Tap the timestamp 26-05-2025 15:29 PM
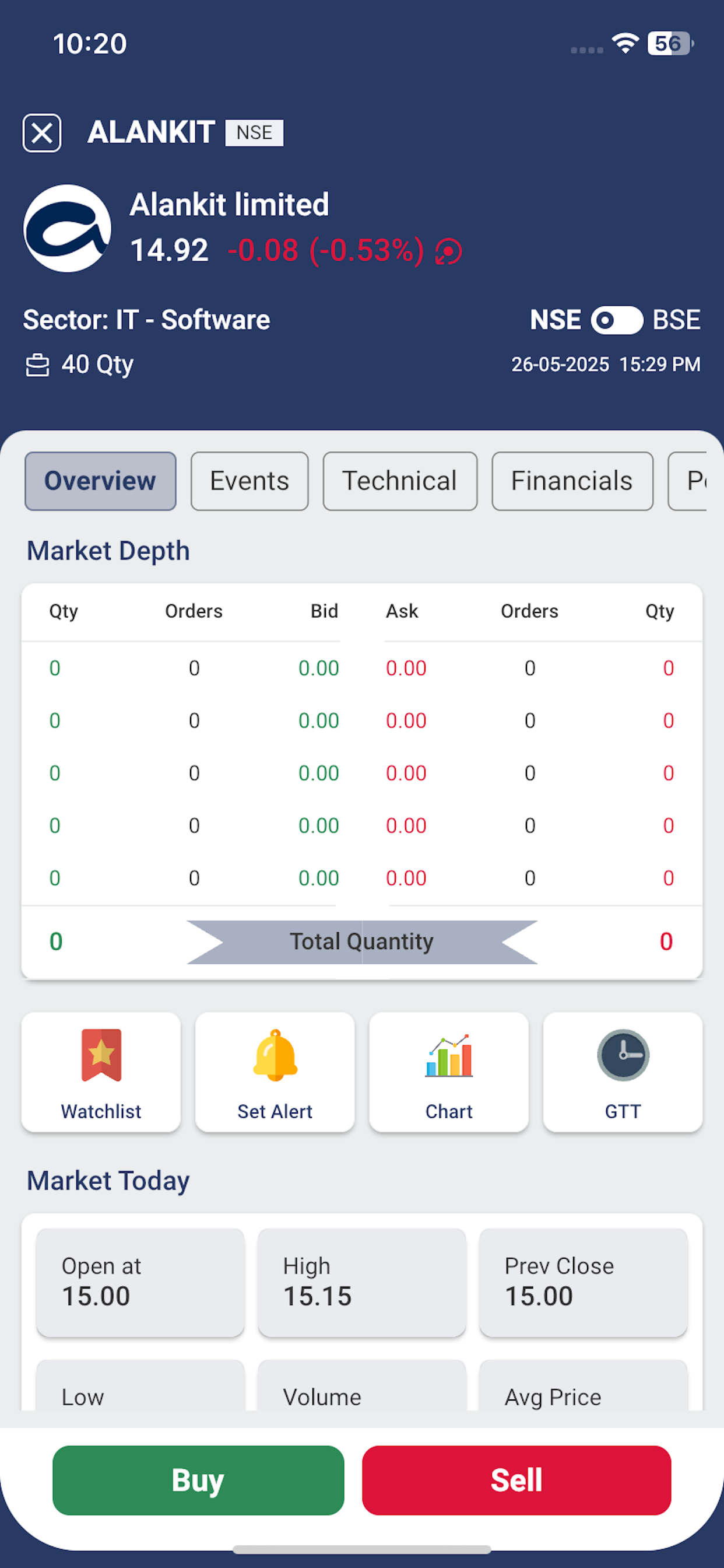 tap(606, 365)
